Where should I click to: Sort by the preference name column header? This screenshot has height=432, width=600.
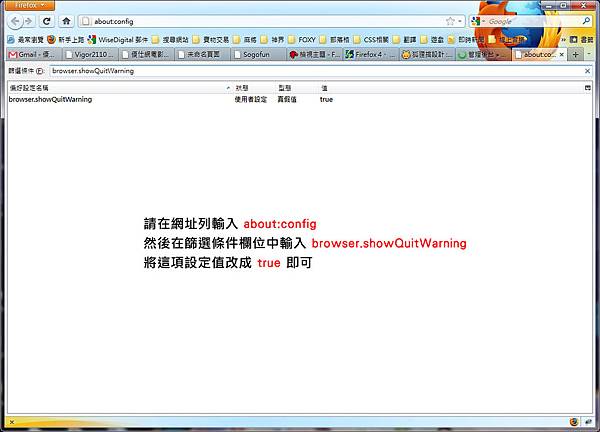(x=120, y=88)
